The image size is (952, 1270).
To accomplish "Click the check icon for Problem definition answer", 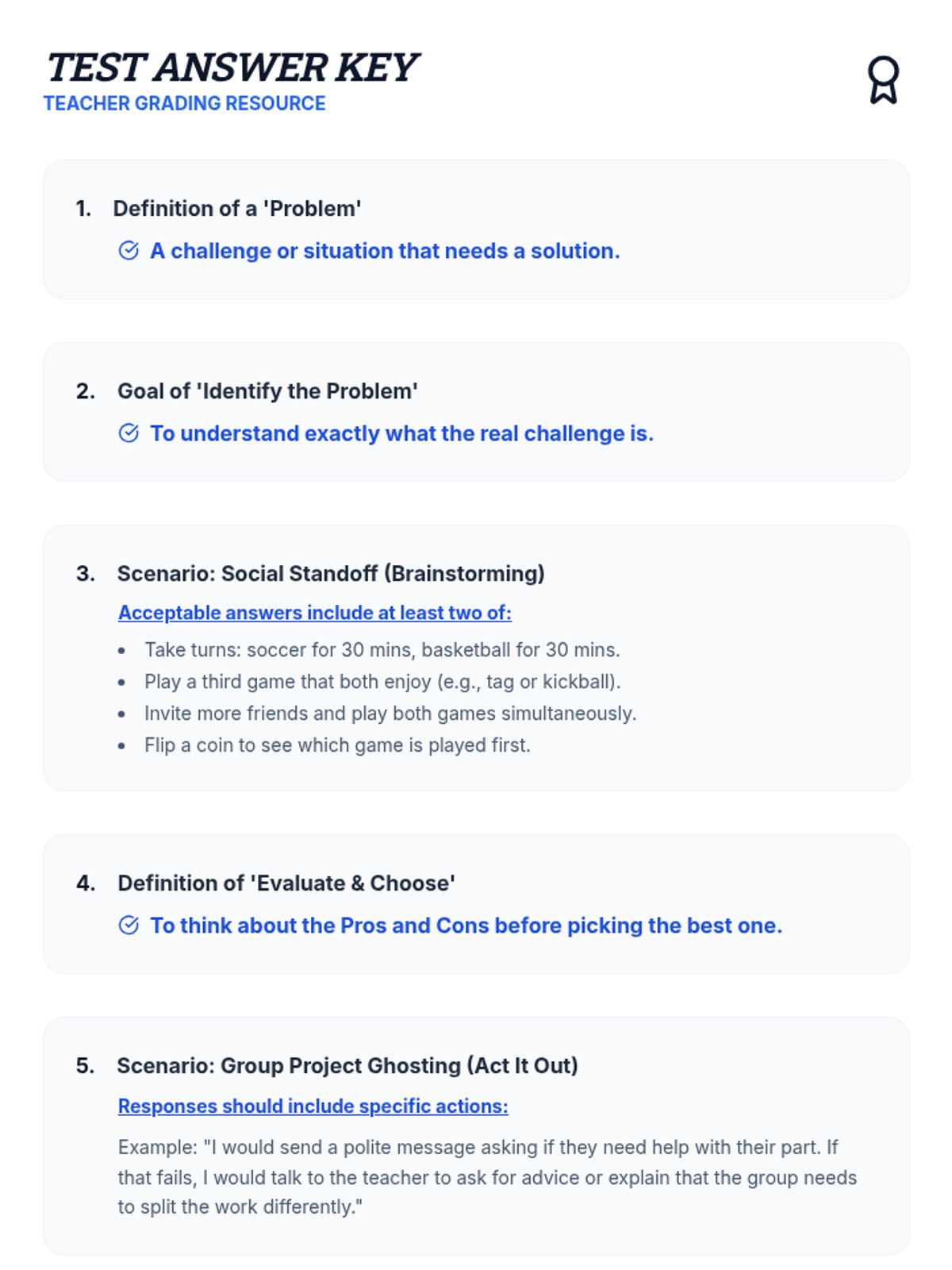I will (x=129, y=251).
